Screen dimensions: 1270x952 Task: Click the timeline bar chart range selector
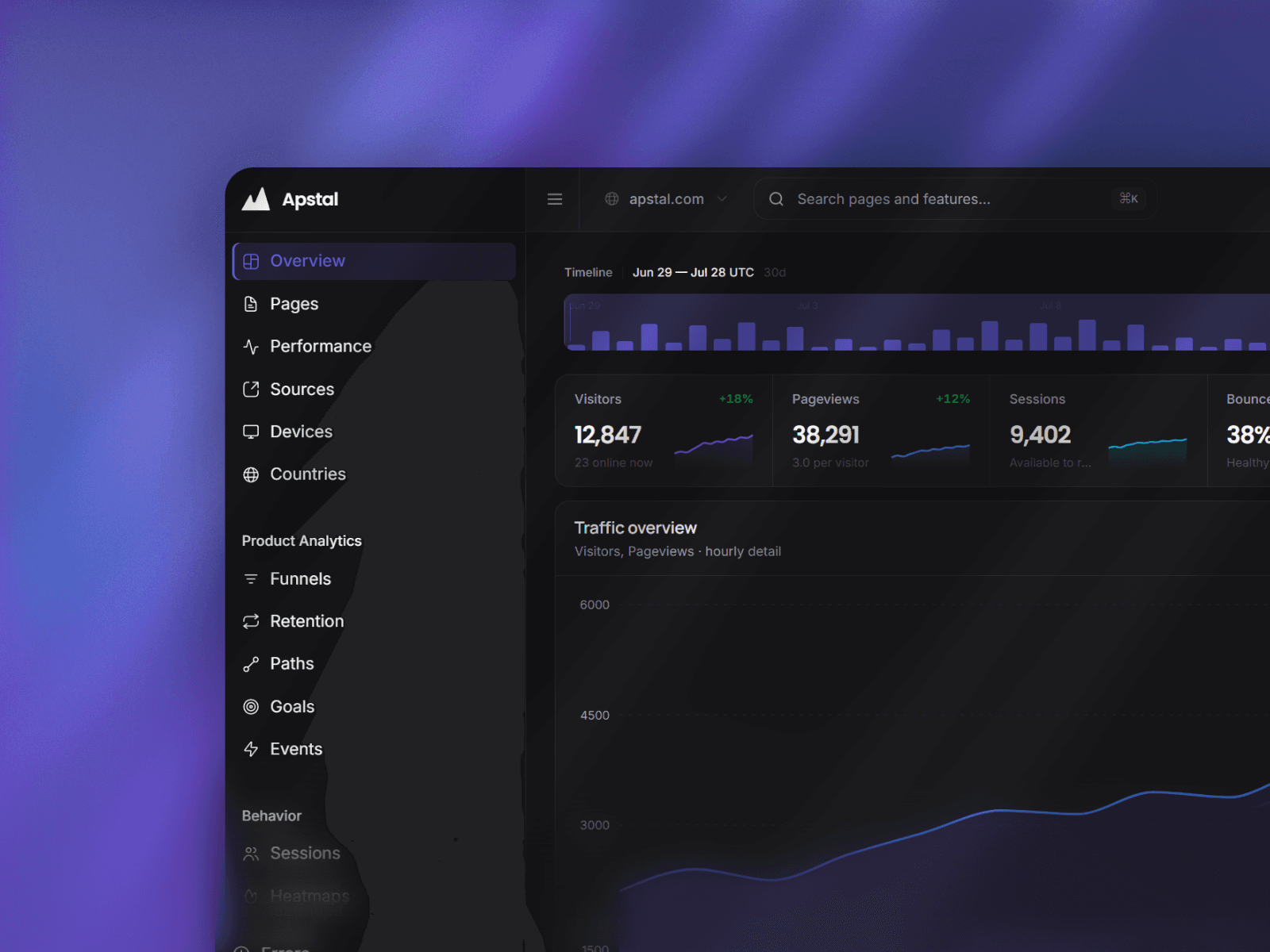click(x=917, y=323)
